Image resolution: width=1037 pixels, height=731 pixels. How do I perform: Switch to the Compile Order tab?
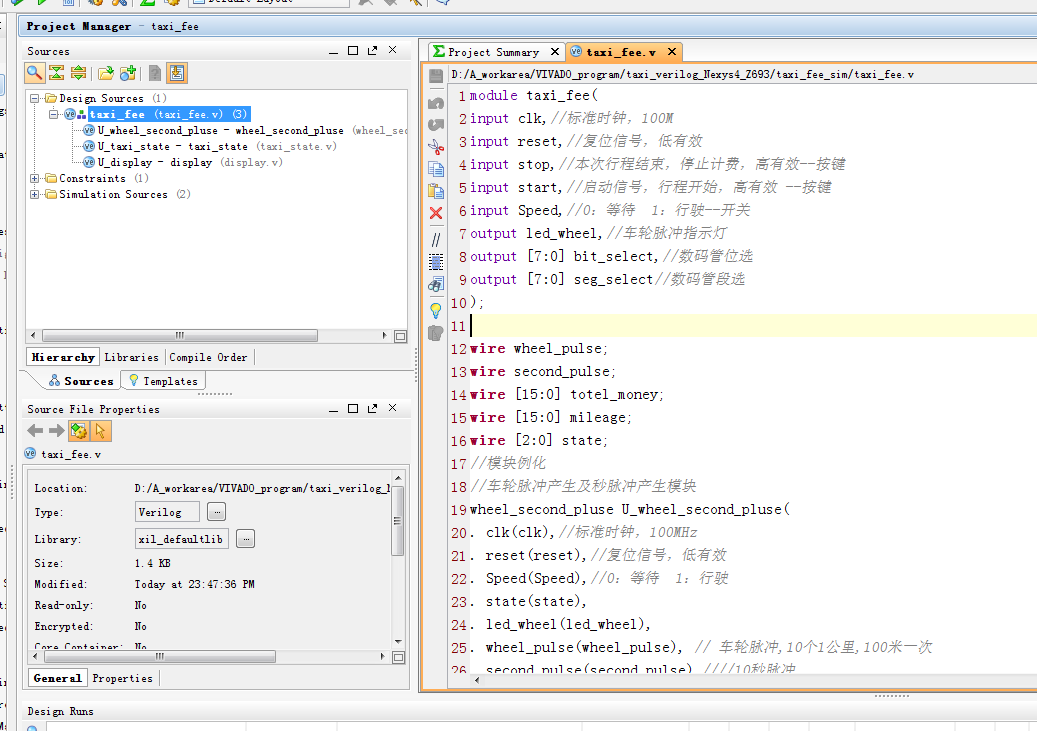(208, 357)
